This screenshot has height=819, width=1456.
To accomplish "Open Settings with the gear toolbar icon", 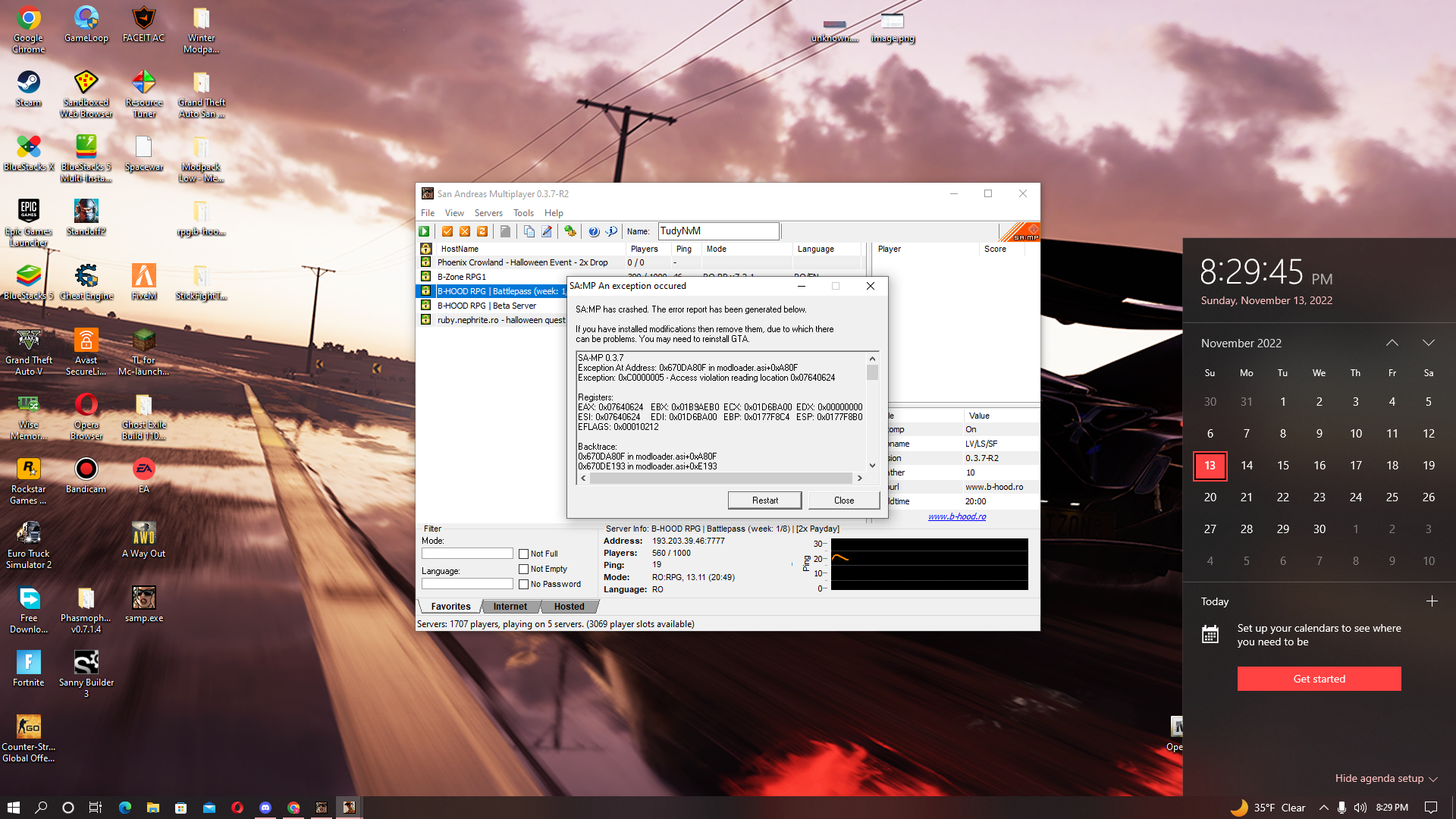I will point(570,231).
